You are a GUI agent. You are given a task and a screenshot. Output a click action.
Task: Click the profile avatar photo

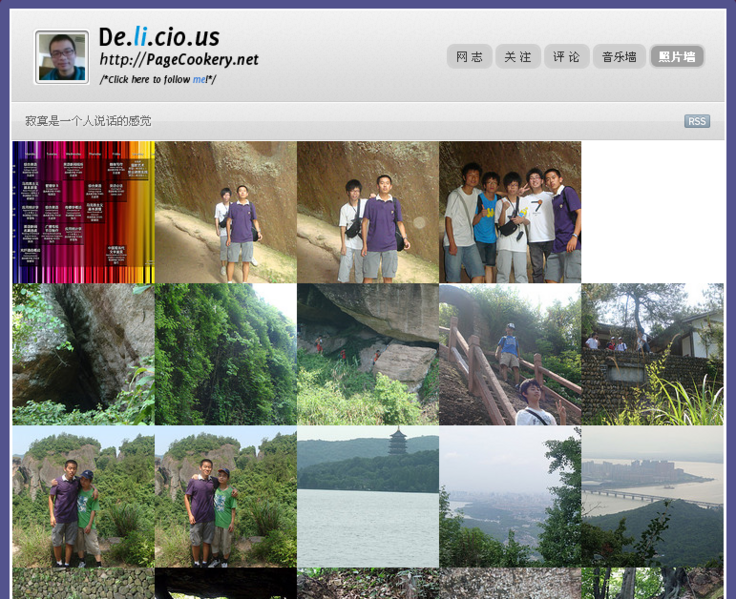pos(62,57)
